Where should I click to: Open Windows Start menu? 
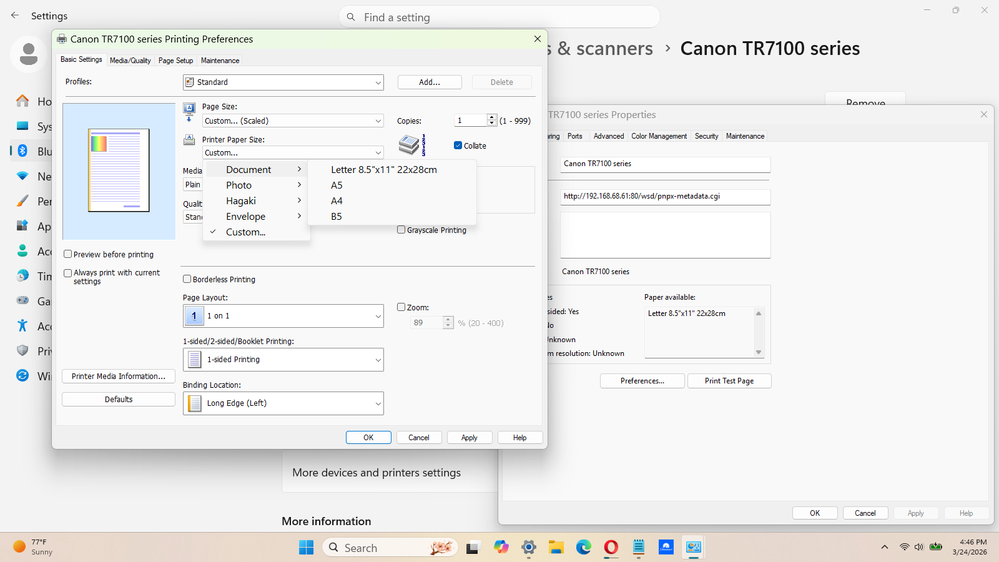[306, 547]
